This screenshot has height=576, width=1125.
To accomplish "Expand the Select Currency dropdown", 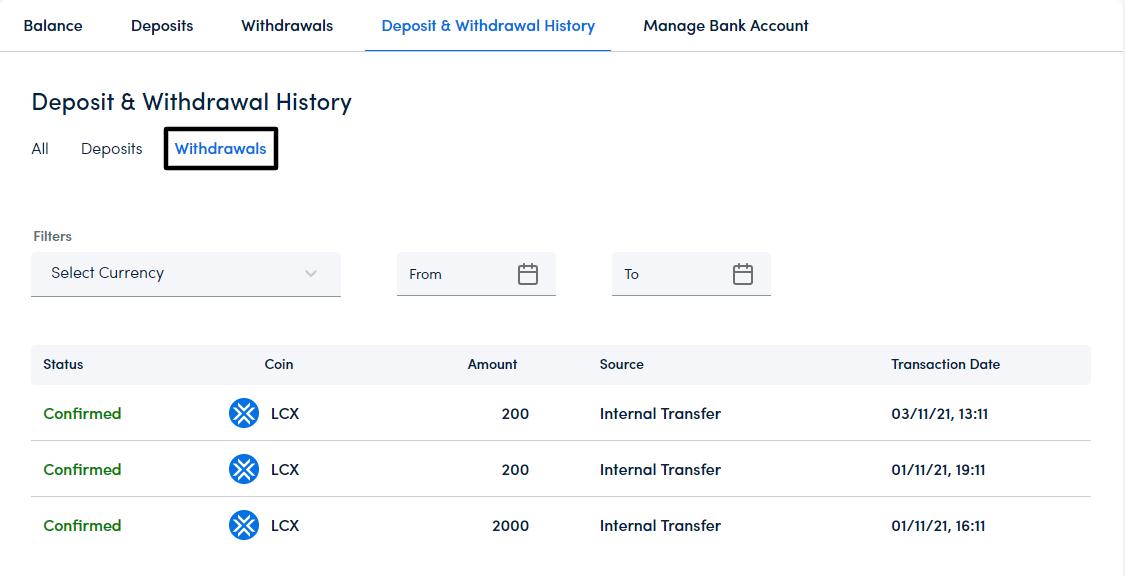I will 185,273.
